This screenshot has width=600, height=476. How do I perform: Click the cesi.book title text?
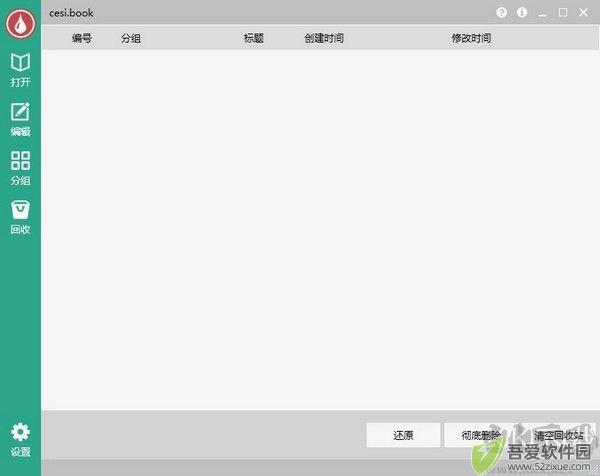(x=71, y=13)
